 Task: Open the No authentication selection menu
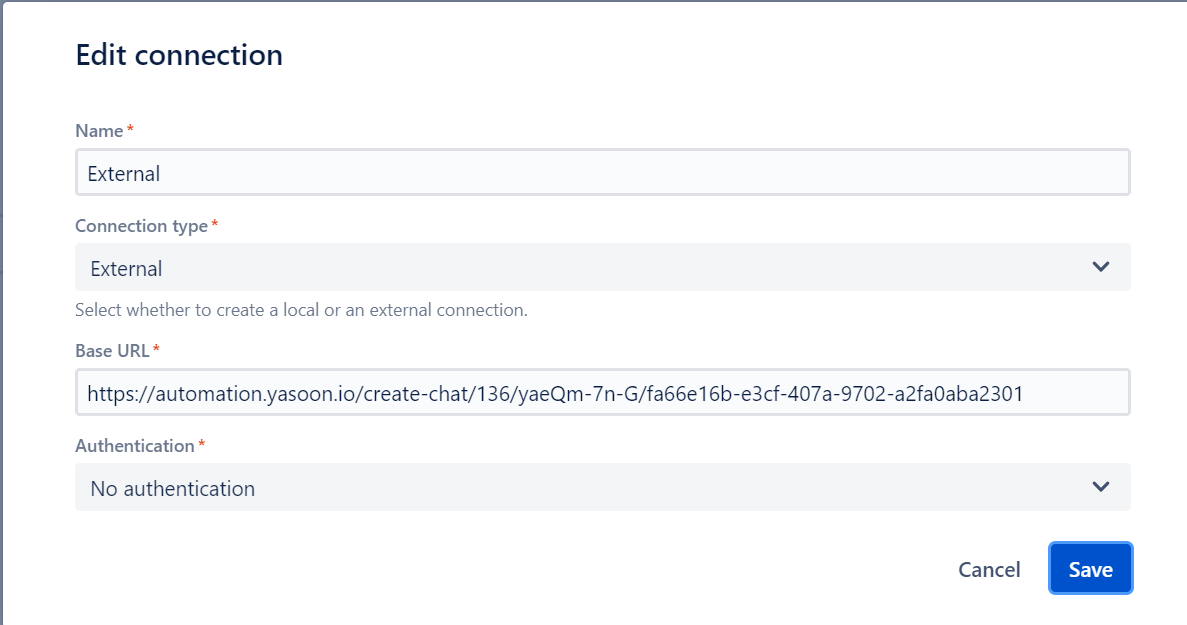[x=600, y=487]
